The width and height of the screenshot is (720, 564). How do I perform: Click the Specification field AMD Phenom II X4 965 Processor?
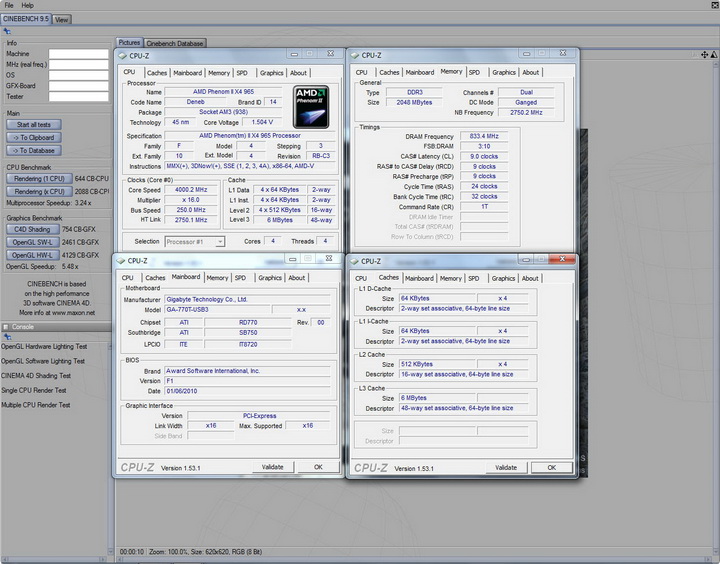tap(250, 136)
